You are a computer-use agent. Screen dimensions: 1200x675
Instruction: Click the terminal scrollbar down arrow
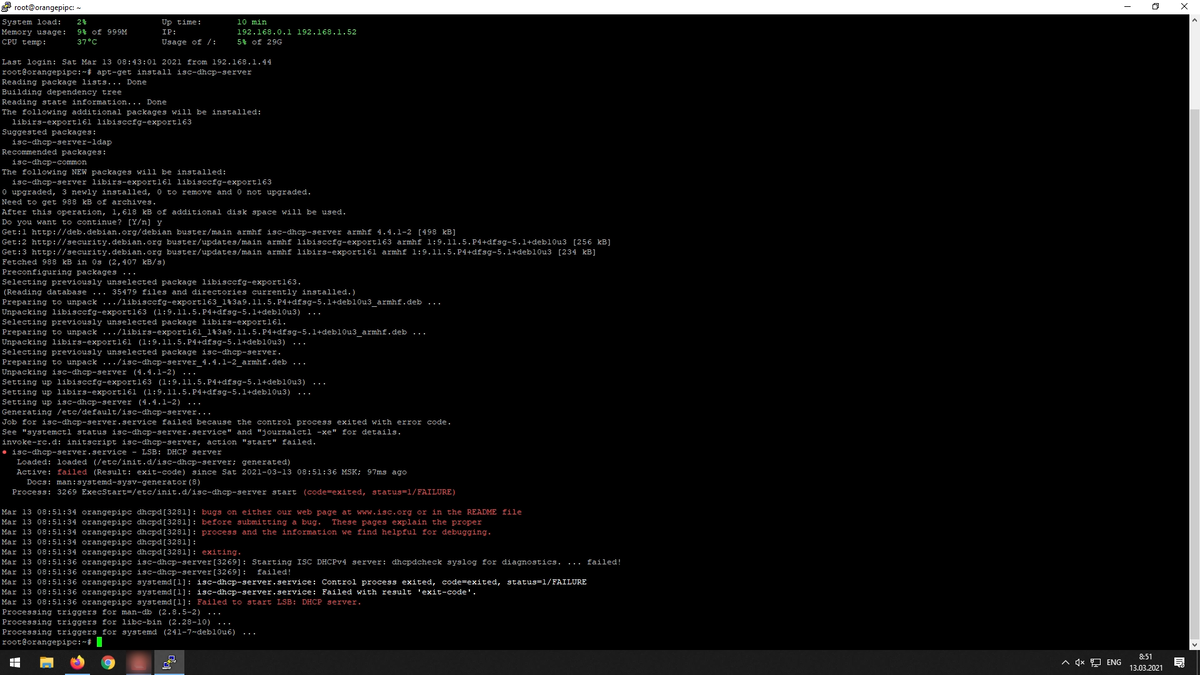click(x=1194, y=644)
